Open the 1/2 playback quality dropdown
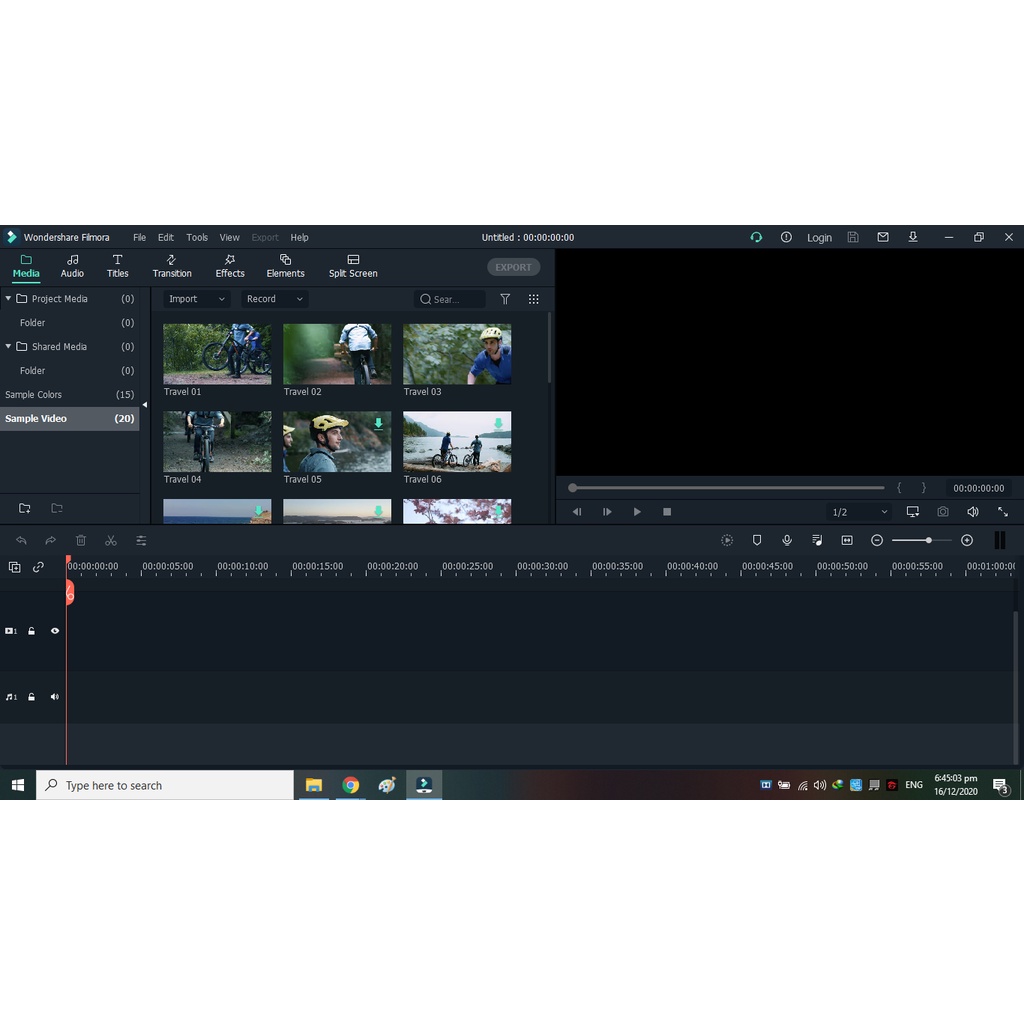Screen dimensions: 1024x1024 [859, 512]
